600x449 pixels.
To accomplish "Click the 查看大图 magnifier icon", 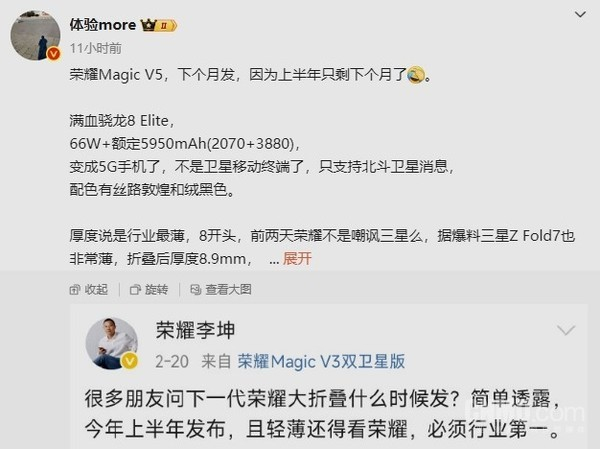I will [x=196, y=290].
